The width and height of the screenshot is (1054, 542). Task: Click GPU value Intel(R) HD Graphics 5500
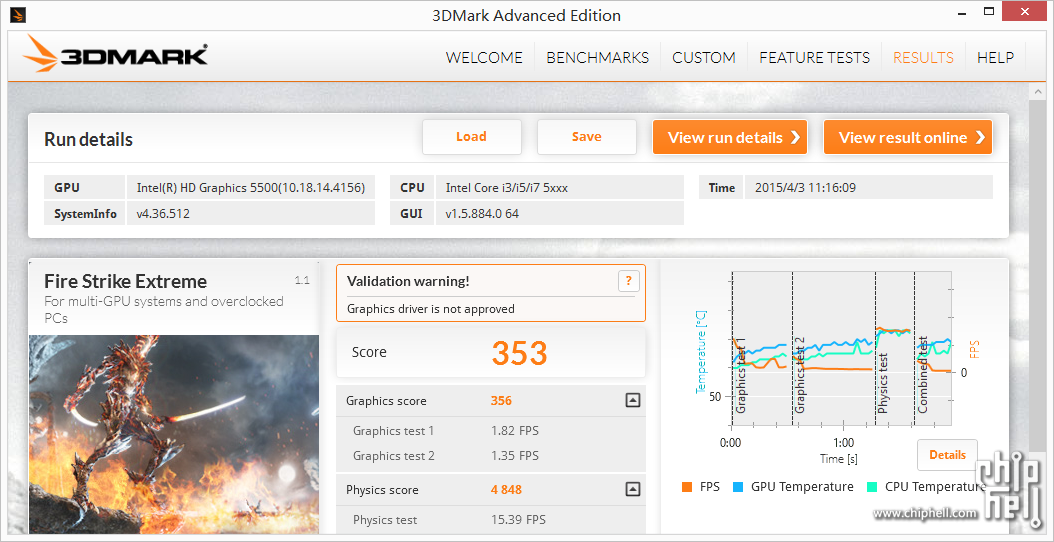coord(251,188)
